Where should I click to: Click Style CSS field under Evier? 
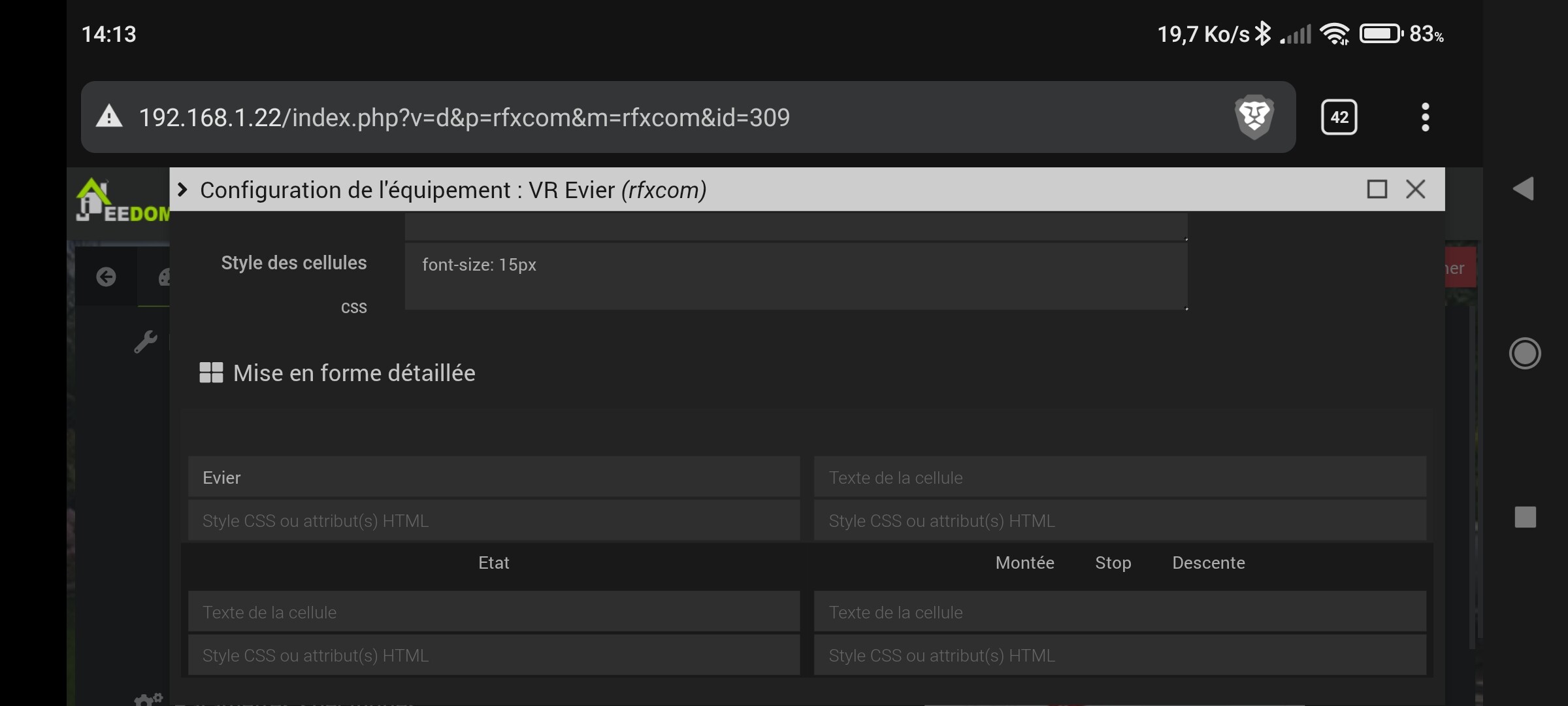click(493, 521)
